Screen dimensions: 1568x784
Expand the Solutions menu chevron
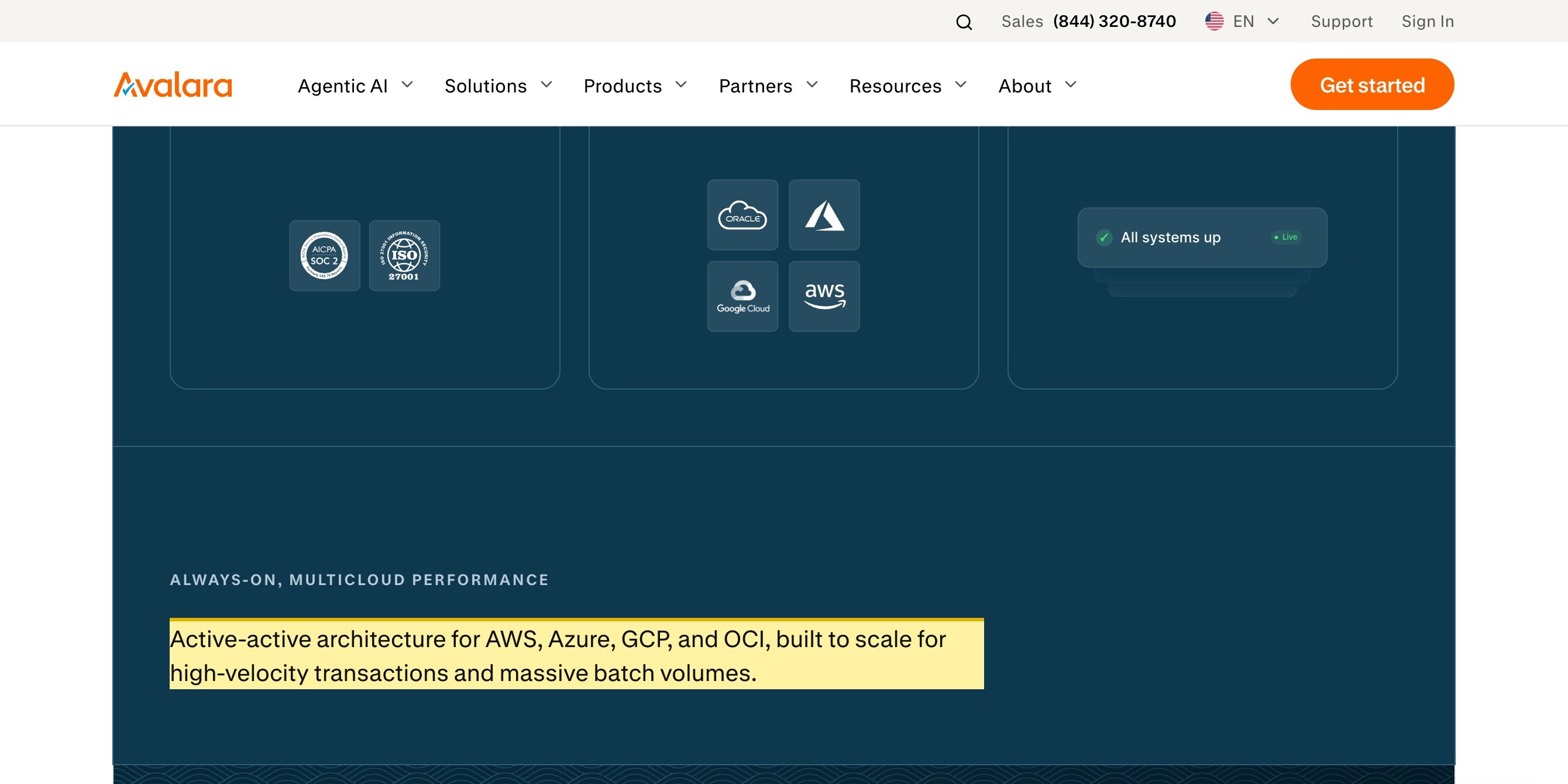pos(546,85)
